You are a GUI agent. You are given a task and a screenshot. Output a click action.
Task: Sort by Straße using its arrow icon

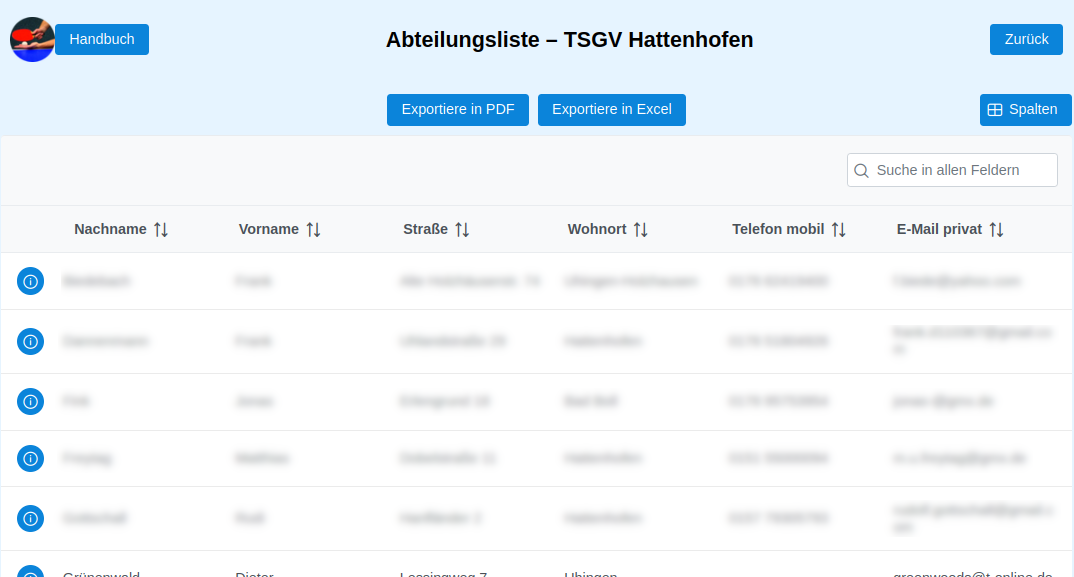tap(462, 230)
